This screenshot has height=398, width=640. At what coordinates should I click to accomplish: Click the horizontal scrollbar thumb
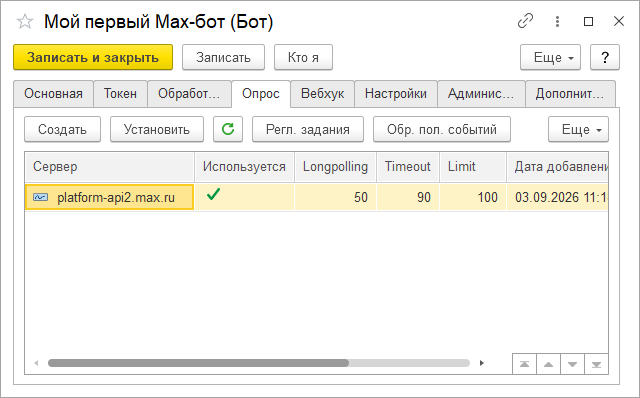198,363
